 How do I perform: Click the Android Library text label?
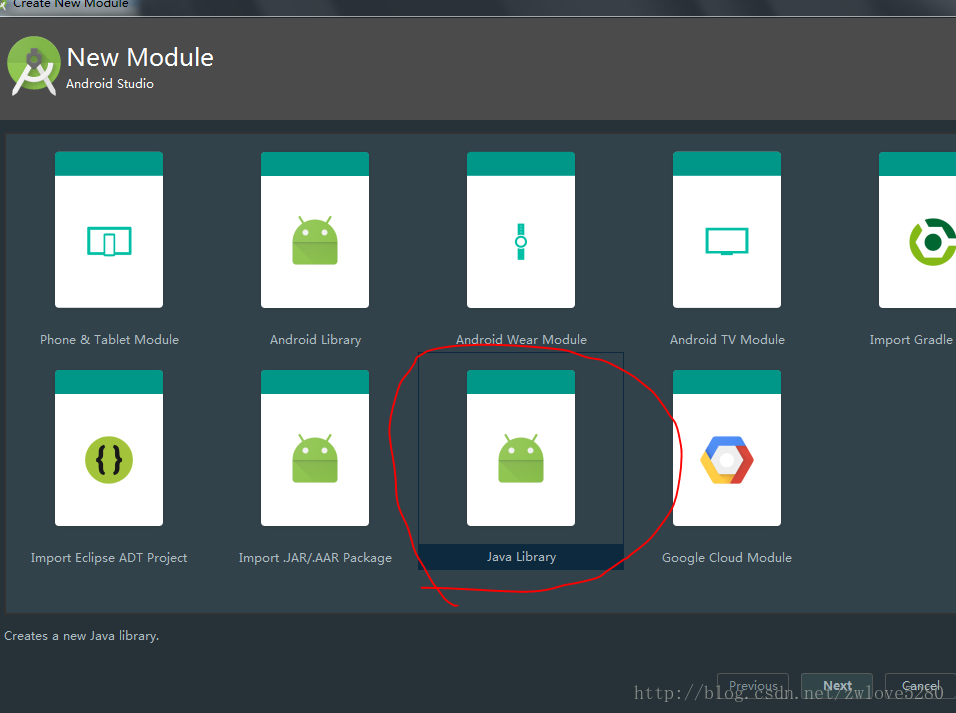click(315, 340)
